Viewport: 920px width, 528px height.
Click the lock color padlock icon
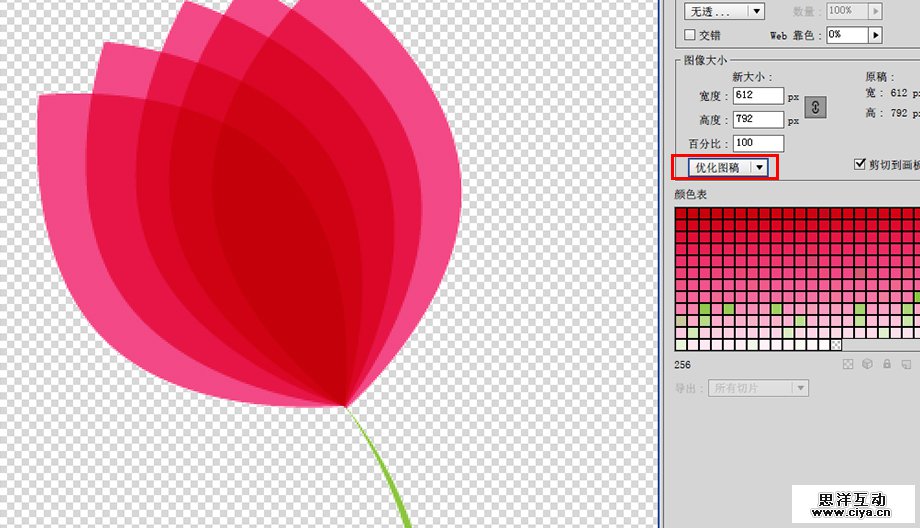887,365
